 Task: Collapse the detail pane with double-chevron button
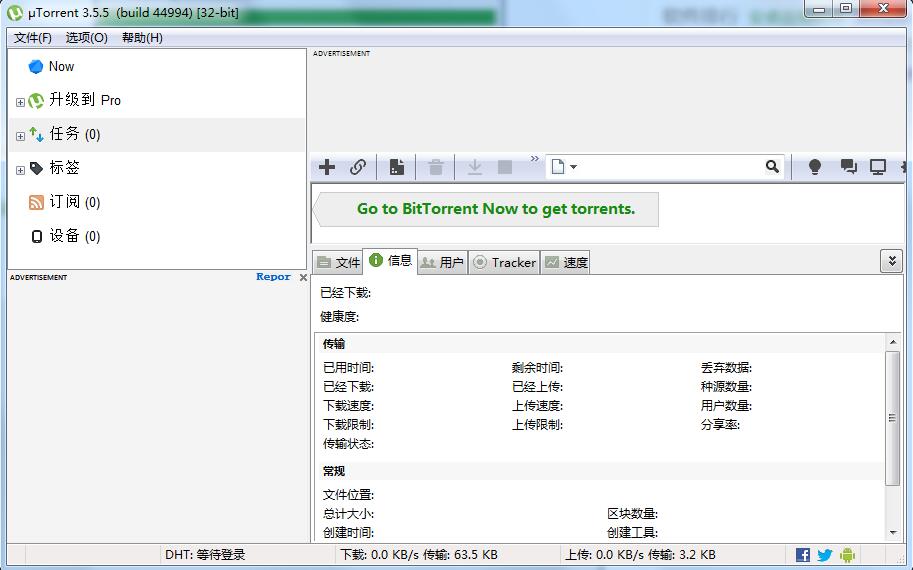tap(891, 261)
